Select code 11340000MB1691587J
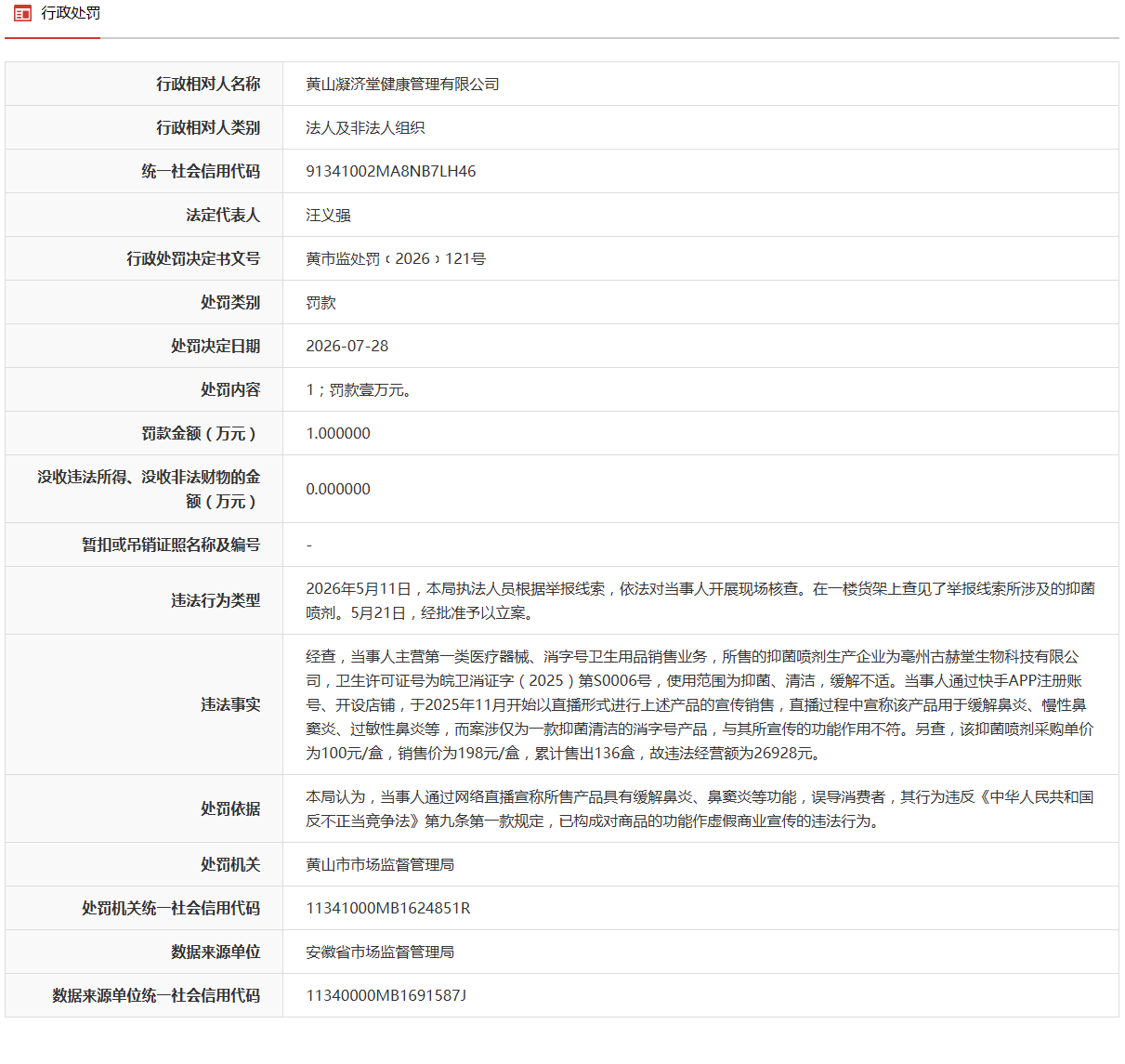The width and height of the screenshot is (1125, 1064). click(386, 995)
